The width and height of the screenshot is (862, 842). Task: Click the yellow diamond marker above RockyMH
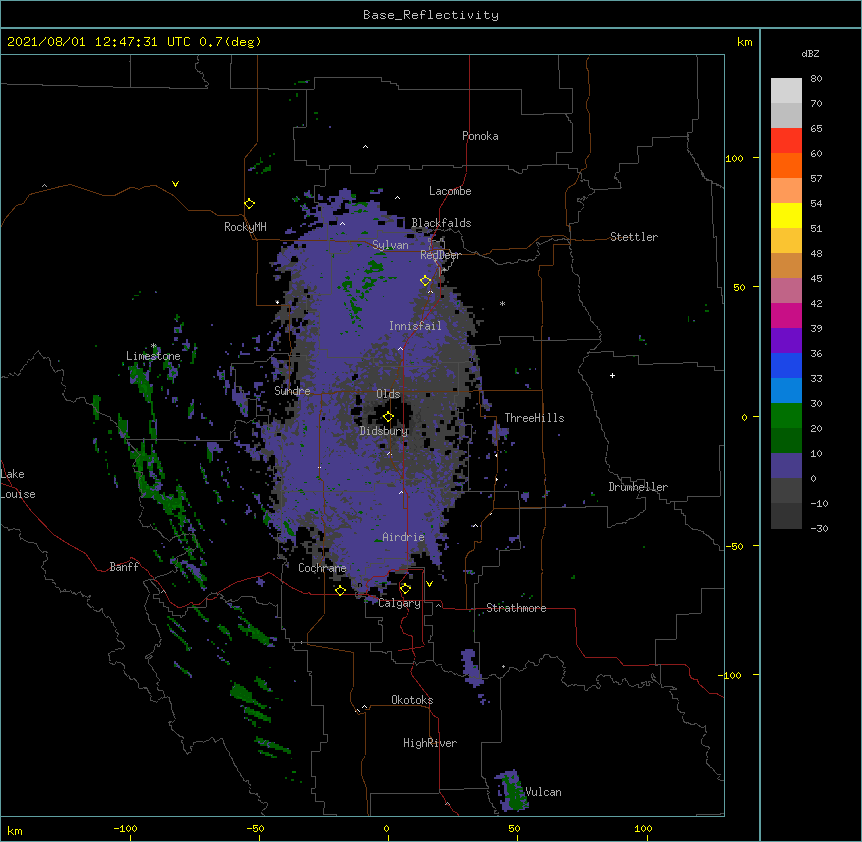249,204
